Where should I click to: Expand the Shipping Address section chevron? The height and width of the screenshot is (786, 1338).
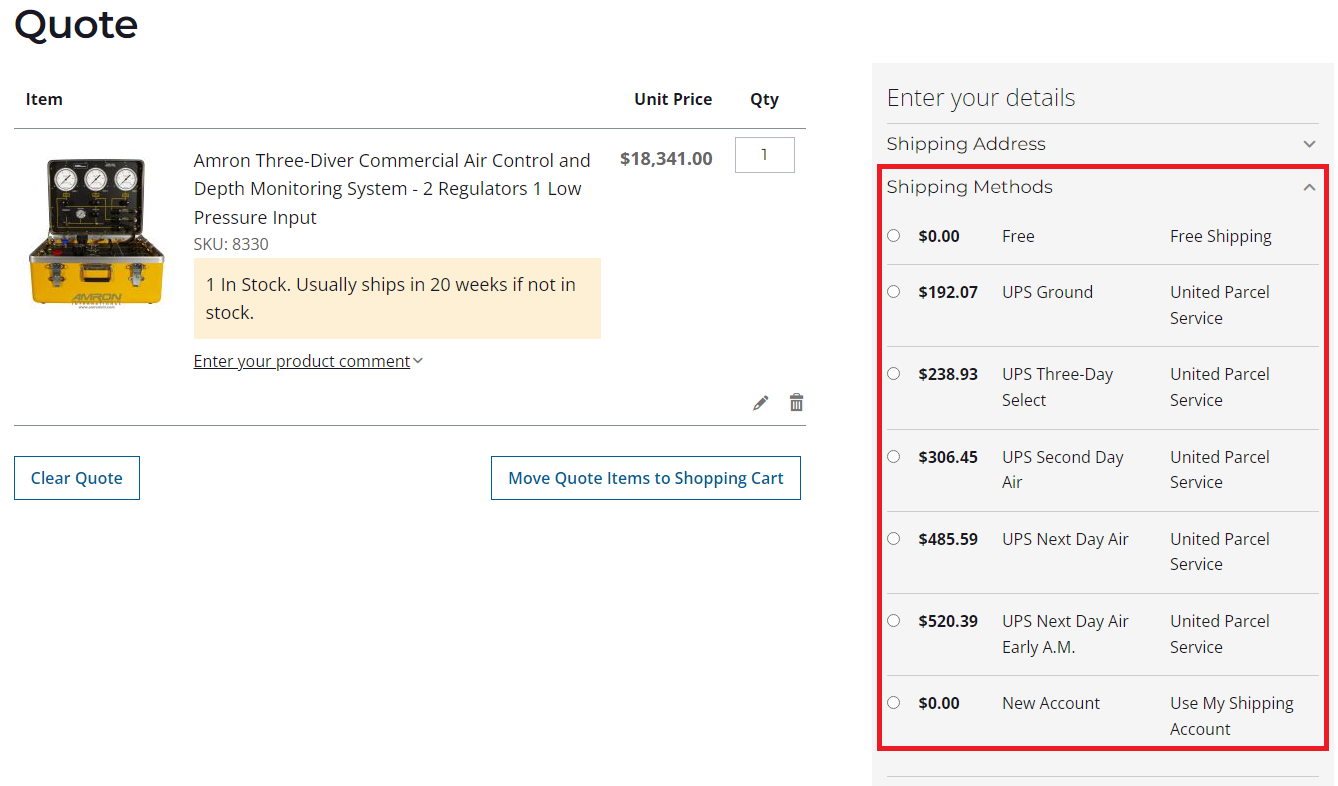point(1309,144)
